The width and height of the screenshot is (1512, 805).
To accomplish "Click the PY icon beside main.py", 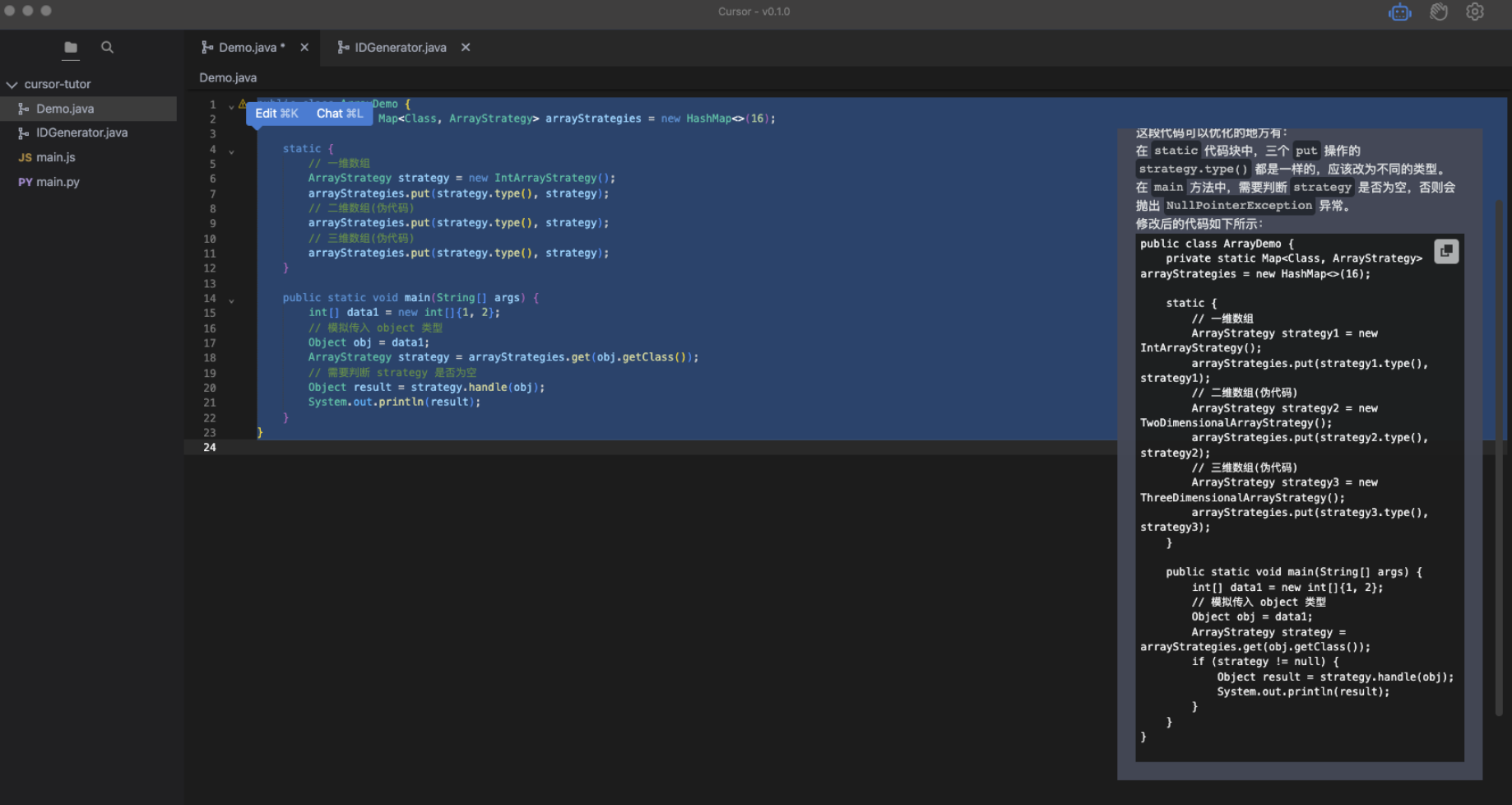I will (25, 182).
